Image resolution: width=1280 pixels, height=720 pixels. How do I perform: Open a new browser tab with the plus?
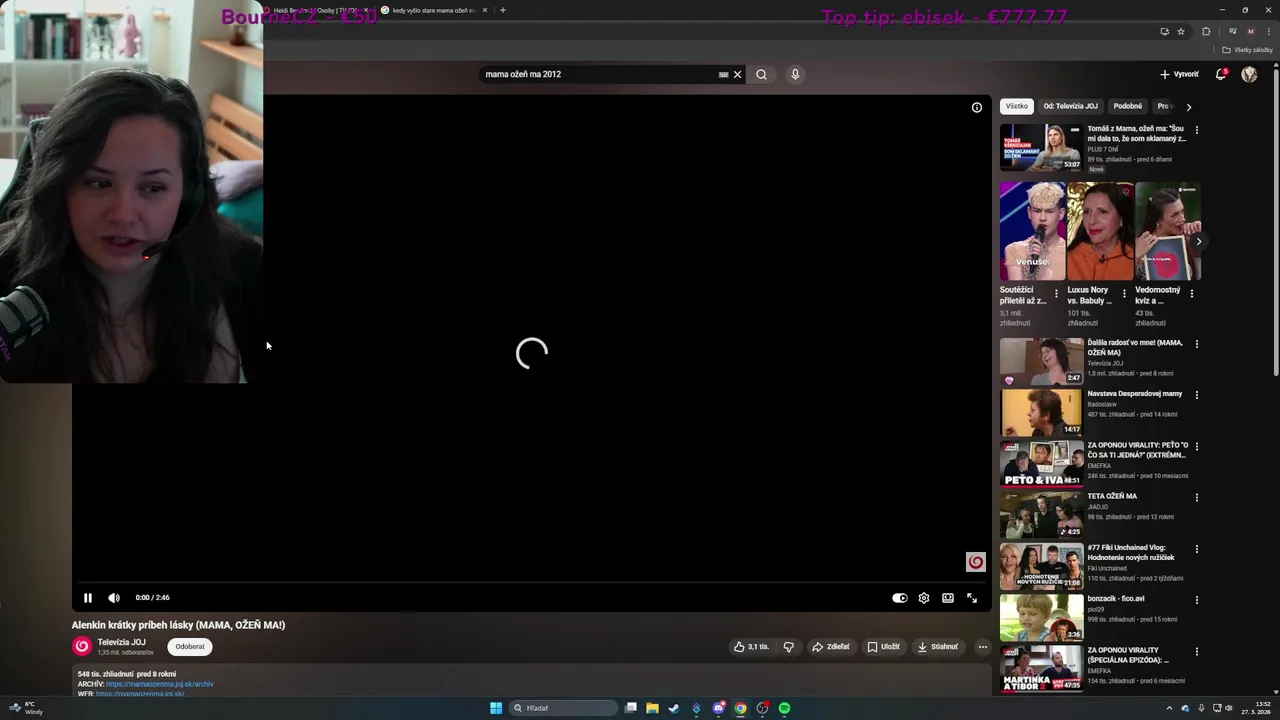(x=503, y=10)
